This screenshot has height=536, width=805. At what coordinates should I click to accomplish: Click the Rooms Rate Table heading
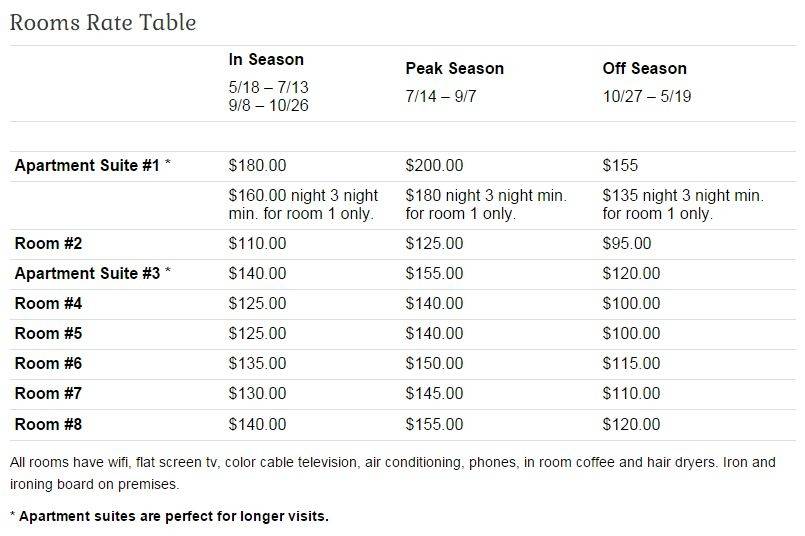point(103,21)
